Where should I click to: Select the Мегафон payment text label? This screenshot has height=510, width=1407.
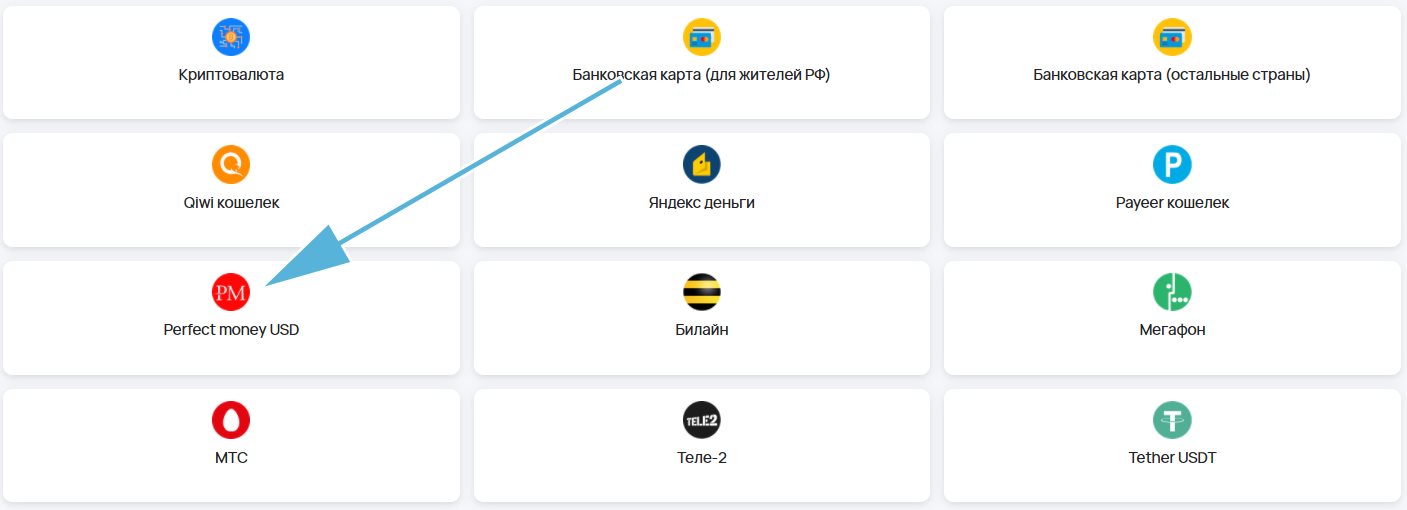(1172, 330)
